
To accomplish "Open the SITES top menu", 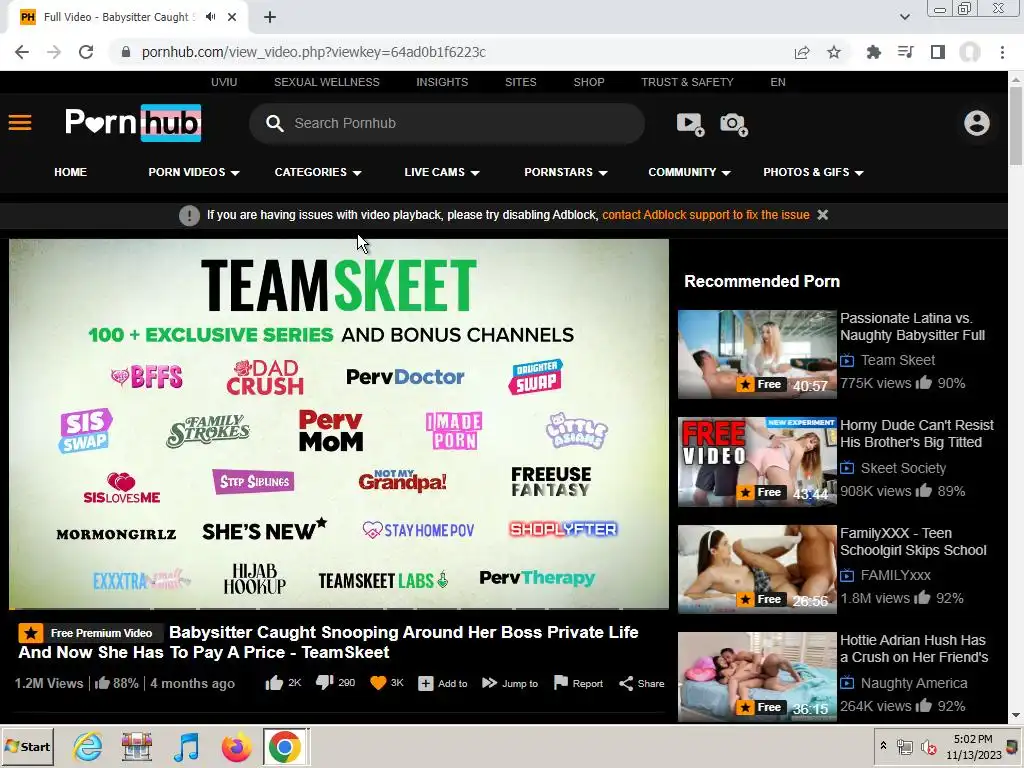I will coord(520,82).
